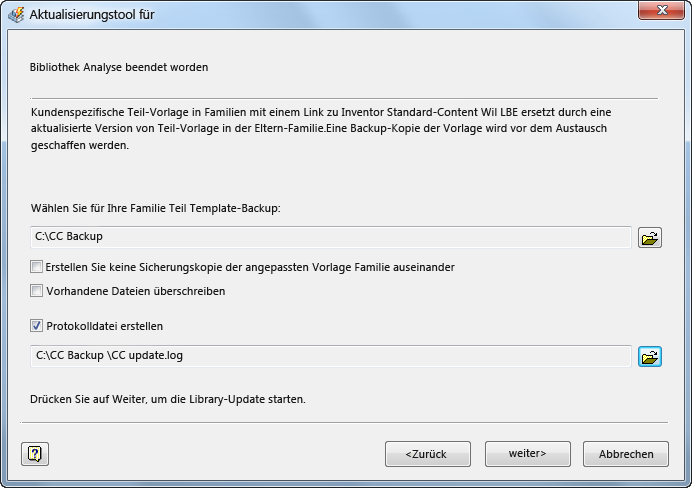
Task: Click the 'Aktualisierungstool für' title bar text
Action: click(92, 14)
